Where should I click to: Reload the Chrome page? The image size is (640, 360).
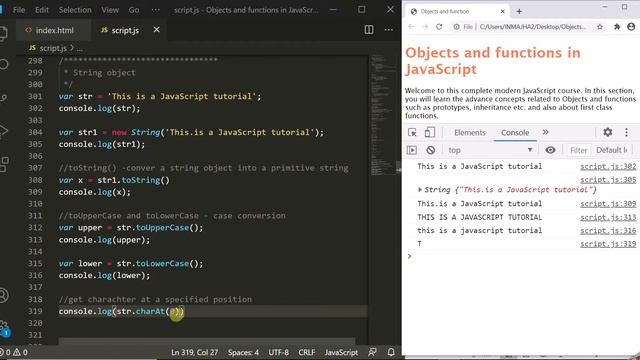coord(439,27)
